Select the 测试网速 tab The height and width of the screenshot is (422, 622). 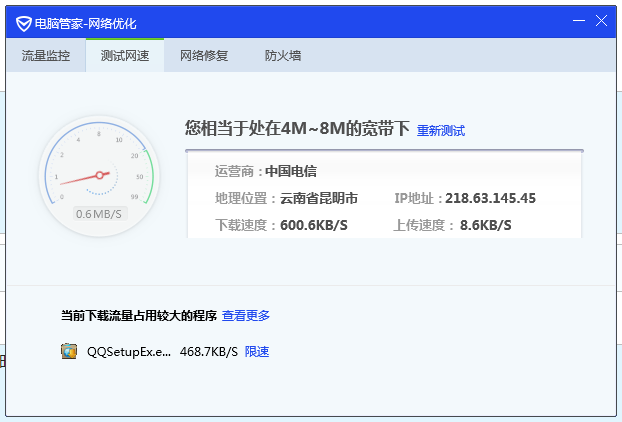[x=125, y=56]
